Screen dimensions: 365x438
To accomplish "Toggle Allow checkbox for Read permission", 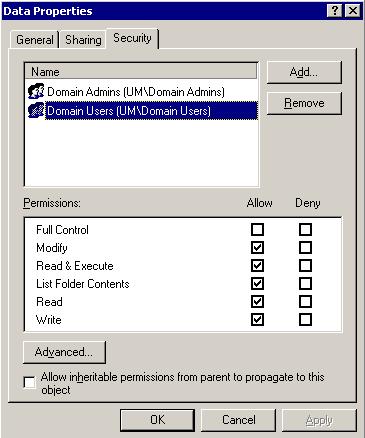I will click(x=257, y=302).
